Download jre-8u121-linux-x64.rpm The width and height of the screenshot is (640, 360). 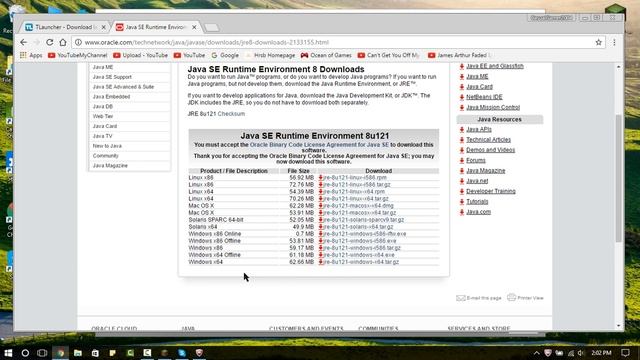point(353,191)
